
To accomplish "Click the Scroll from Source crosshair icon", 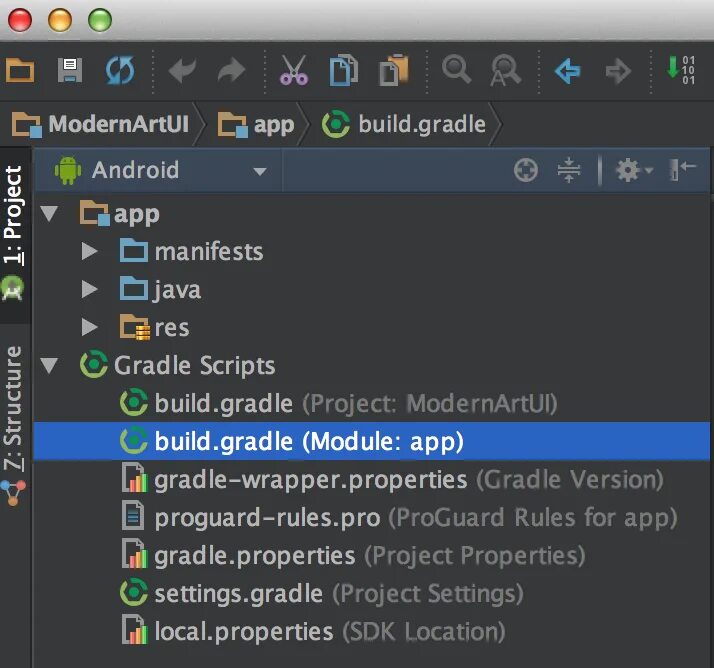I will 526,170.
